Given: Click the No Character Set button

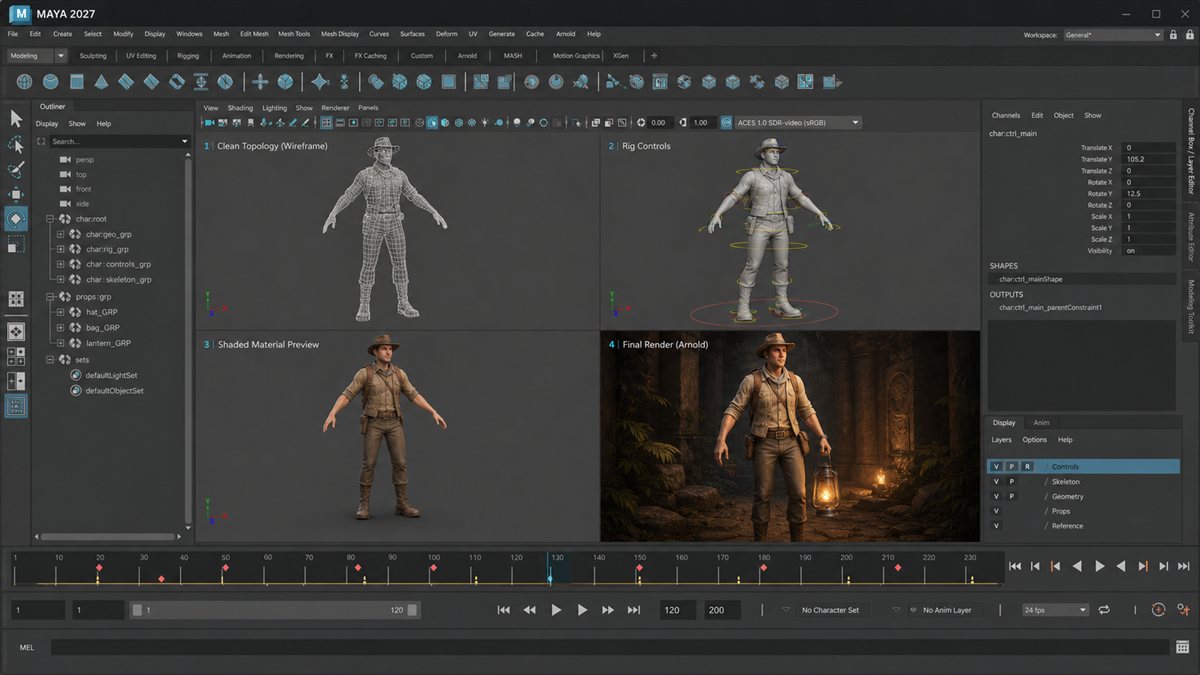Looking at the screenshot, I should [830, 610].
